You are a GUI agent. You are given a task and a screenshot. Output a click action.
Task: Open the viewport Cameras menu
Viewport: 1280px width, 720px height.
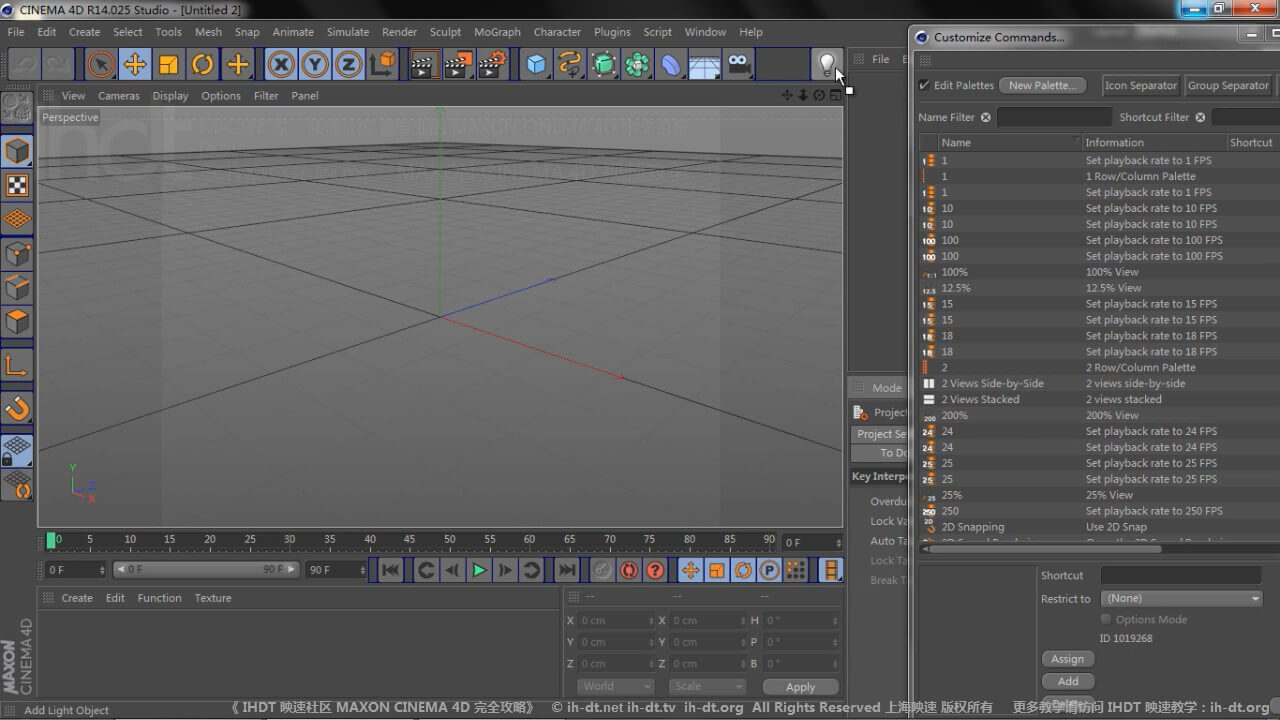point(118,96)
